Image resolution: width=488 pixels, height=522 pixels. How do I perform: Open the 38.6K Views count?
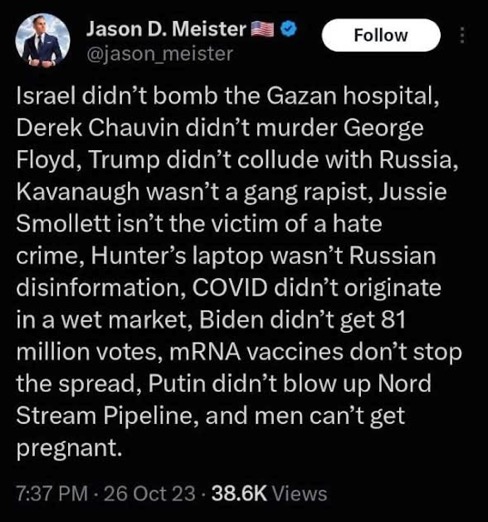[x=269, y=494]
